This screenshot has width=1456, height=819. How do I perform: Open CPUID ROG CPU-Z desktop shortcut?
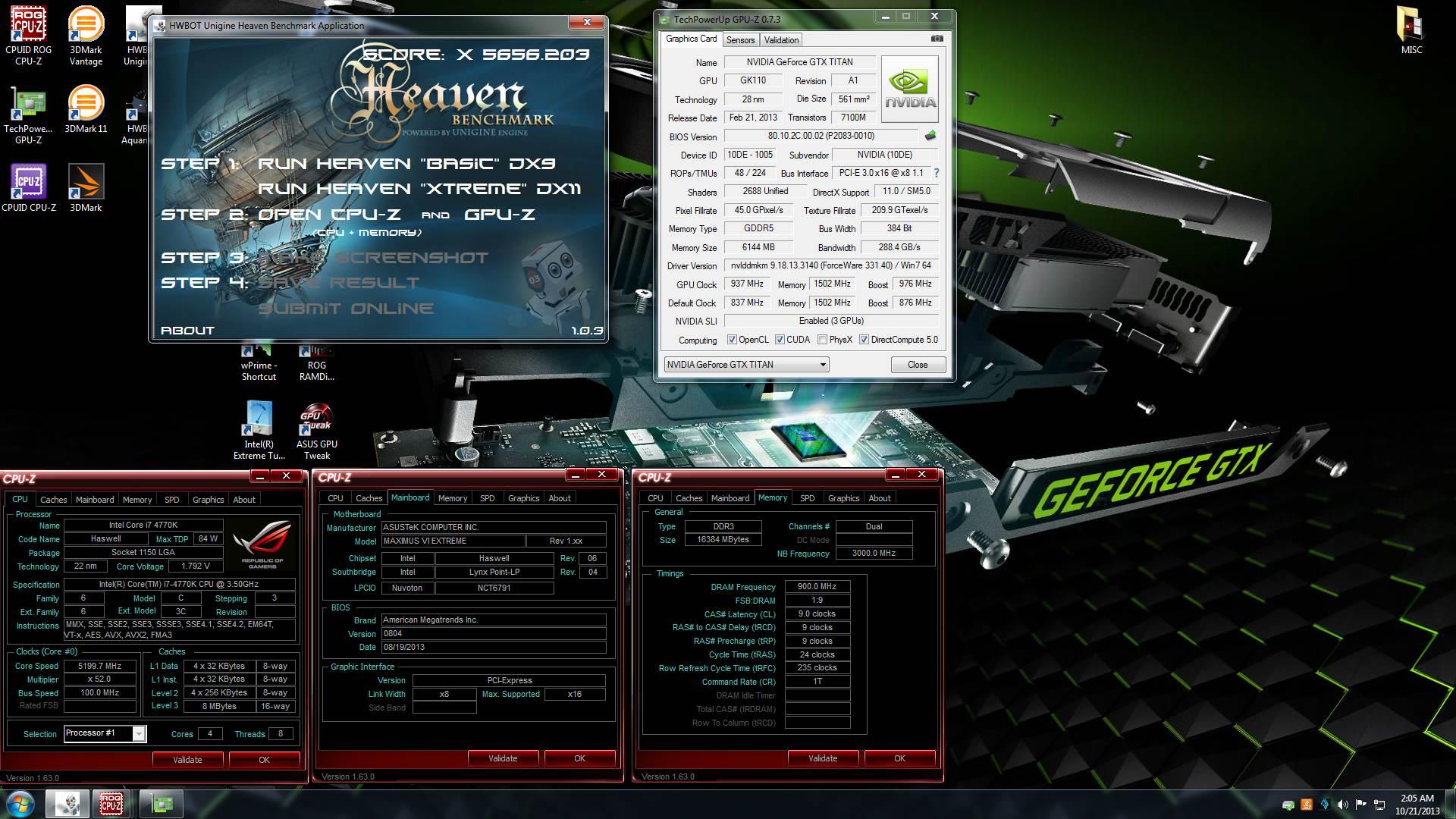(x=28, y=36)
